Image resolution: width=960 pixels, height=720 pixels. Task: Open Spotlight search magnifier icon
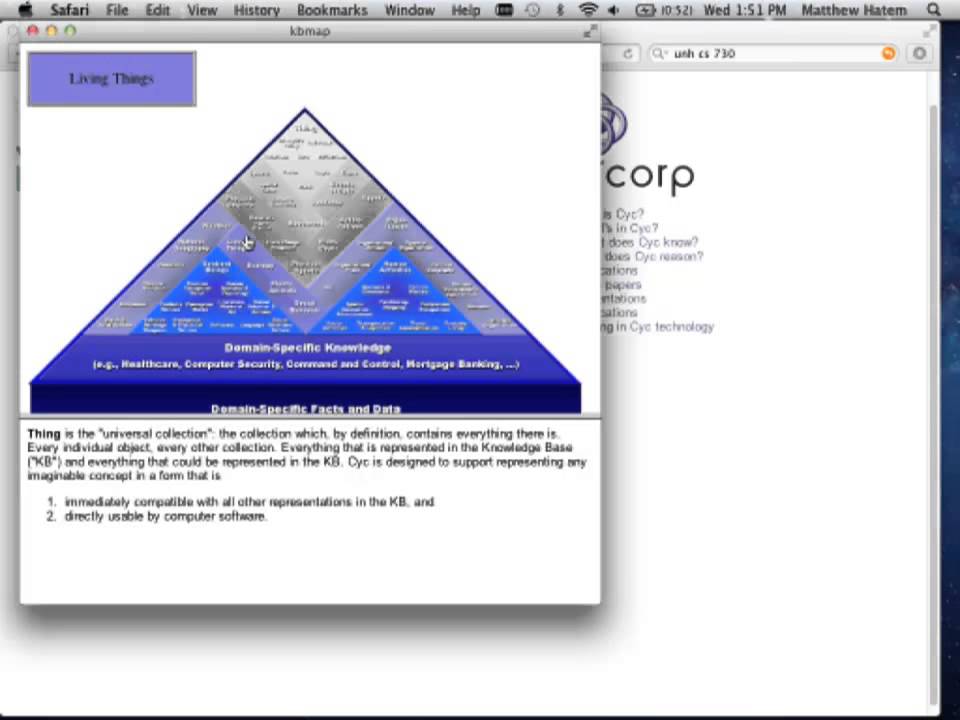(934, 10)
